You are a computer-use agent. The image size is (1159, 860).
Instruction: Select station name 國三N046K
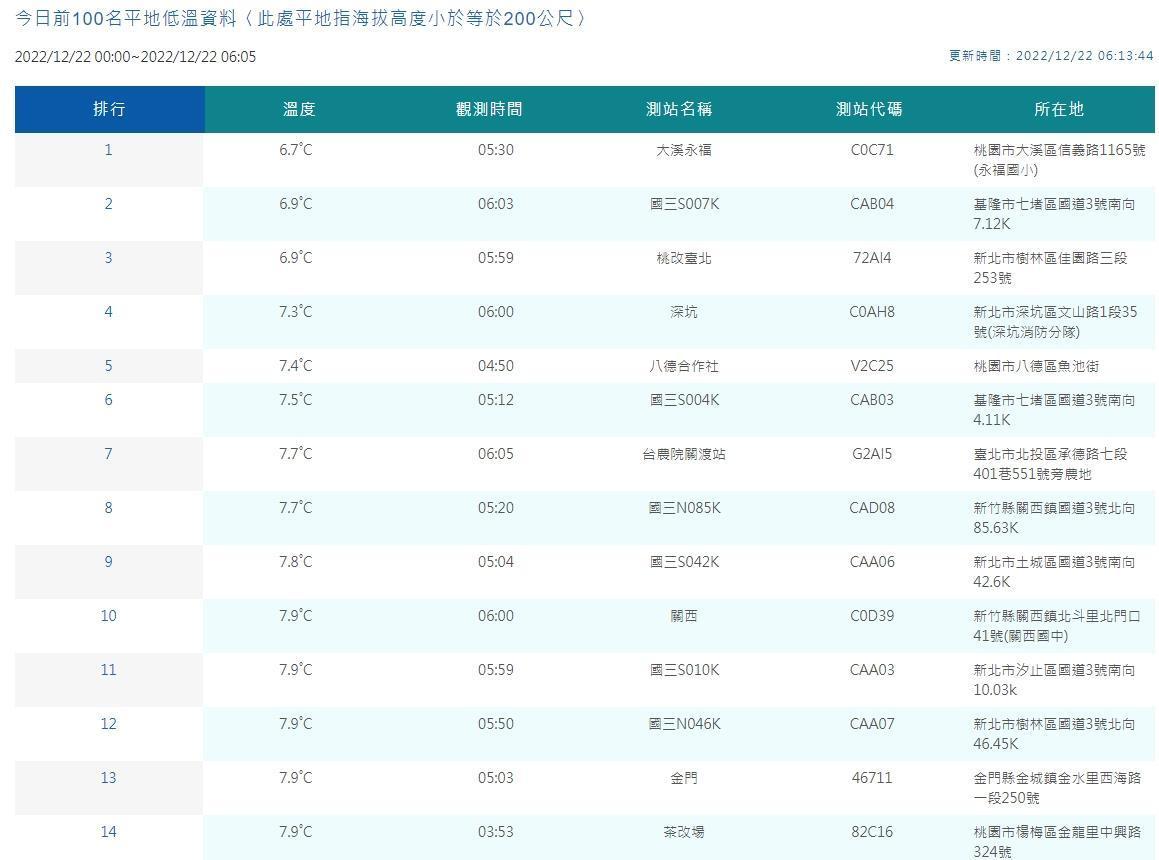684,724
